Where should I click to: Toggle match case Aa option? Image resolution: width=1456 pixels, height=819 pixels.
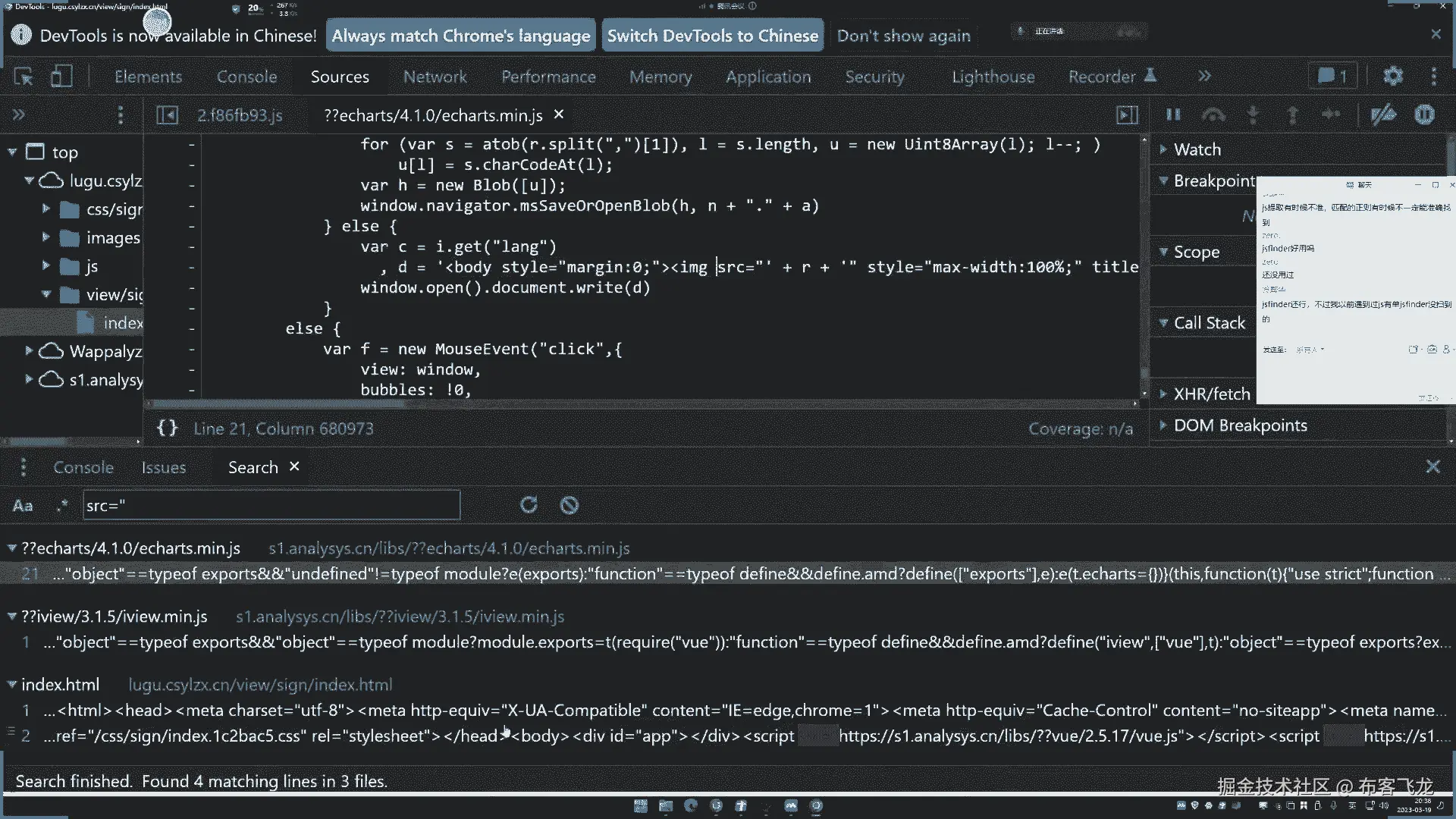[x=23, y=506]
